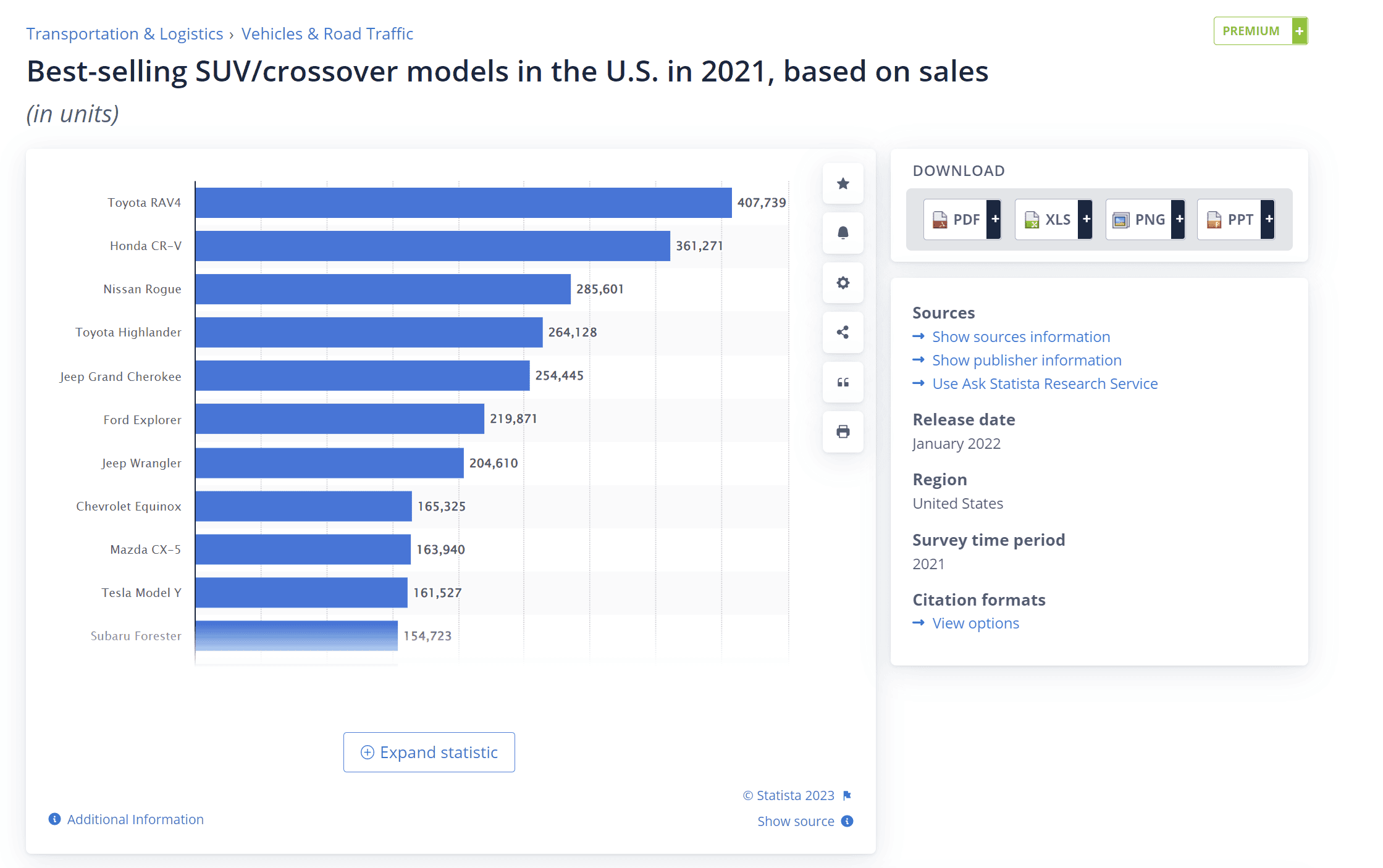Click the January 2022 release date
The image size is (1383, 868).
point(956,443)
